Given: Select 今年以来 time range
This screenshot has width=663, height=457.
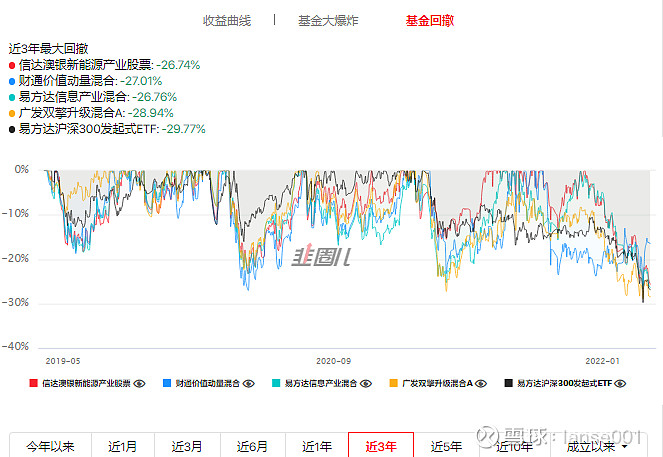Looking at the screenshot, I should (x=50, y=446).
